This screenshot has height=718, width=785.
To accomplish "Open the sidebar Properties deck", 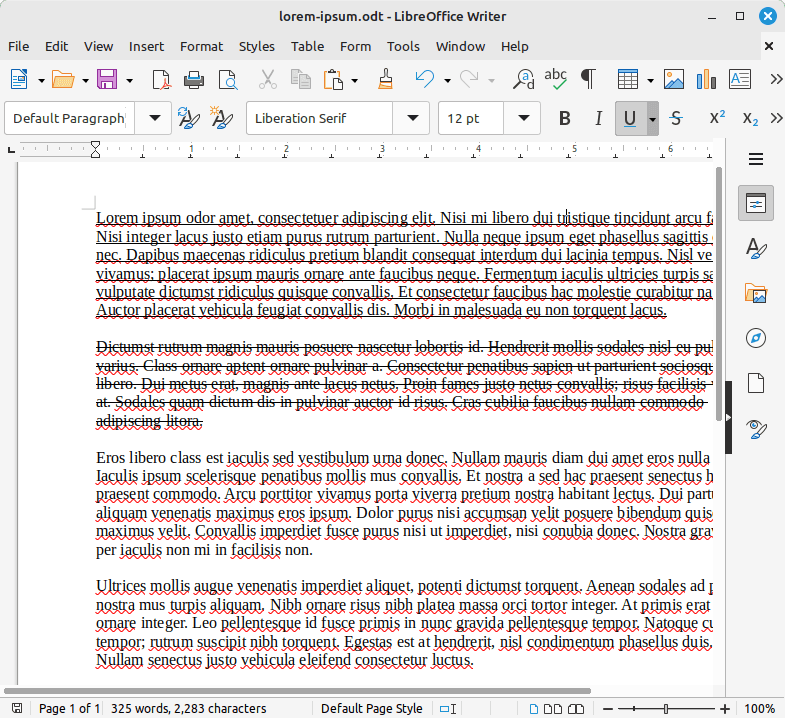I will coord(755,203).
